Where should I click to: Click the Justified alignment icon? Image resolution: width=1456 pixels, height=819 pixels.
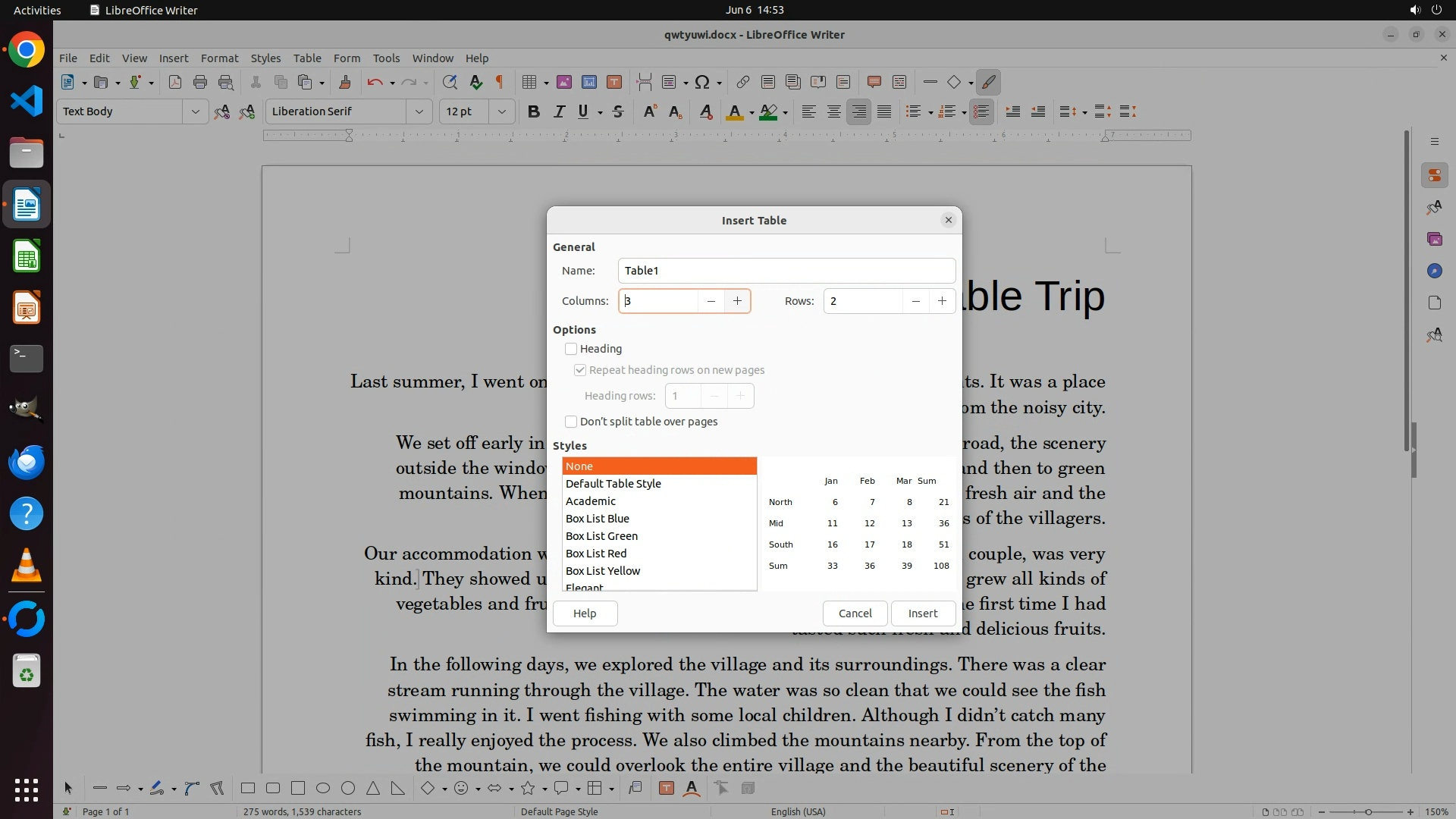(884, 111)
